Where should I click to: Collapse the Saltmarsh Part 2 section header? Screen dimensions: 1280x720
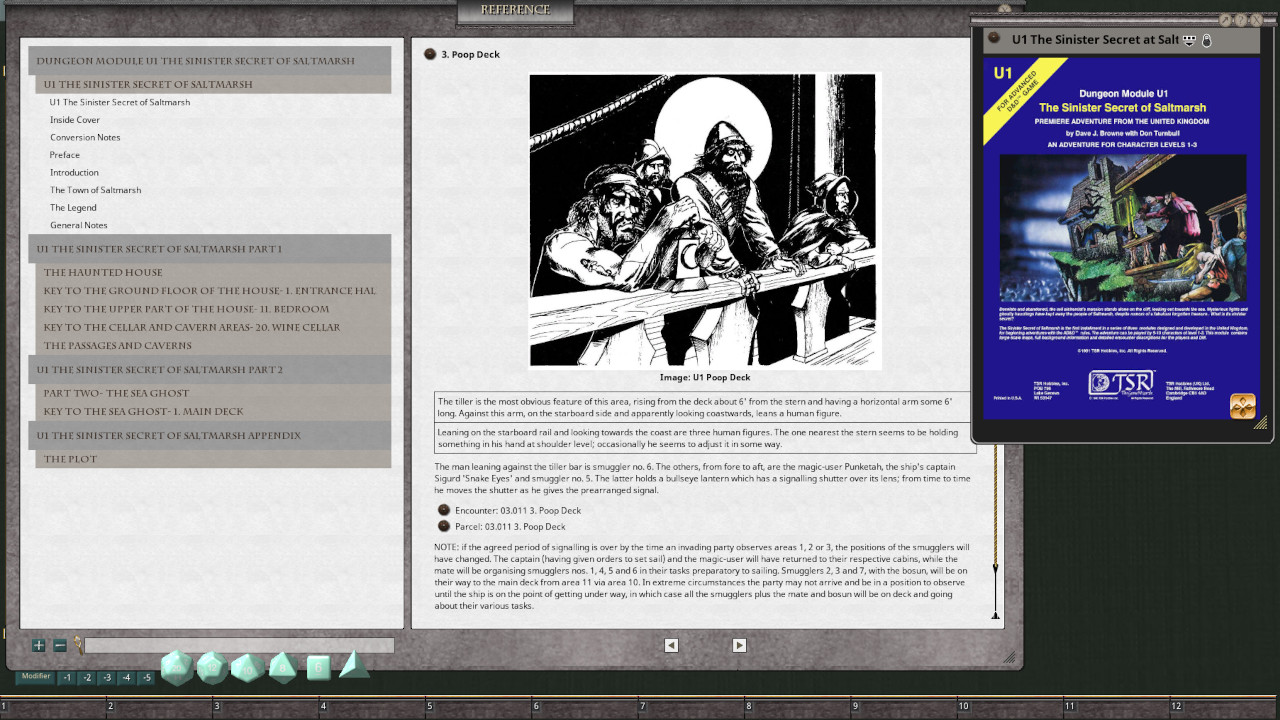(x=210, y=370)
